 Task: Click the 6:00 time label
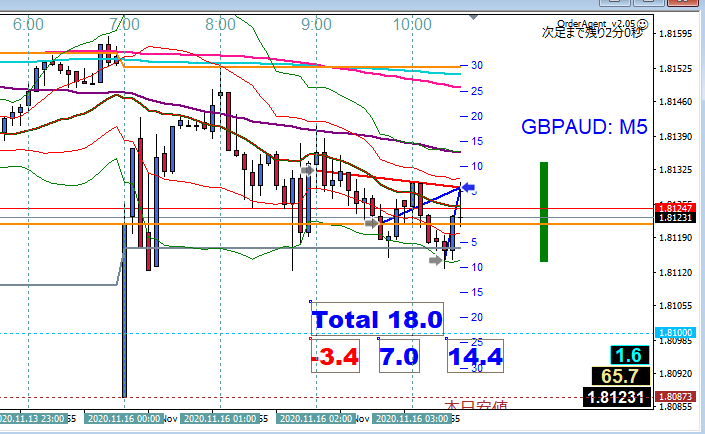tap(28, 24)
